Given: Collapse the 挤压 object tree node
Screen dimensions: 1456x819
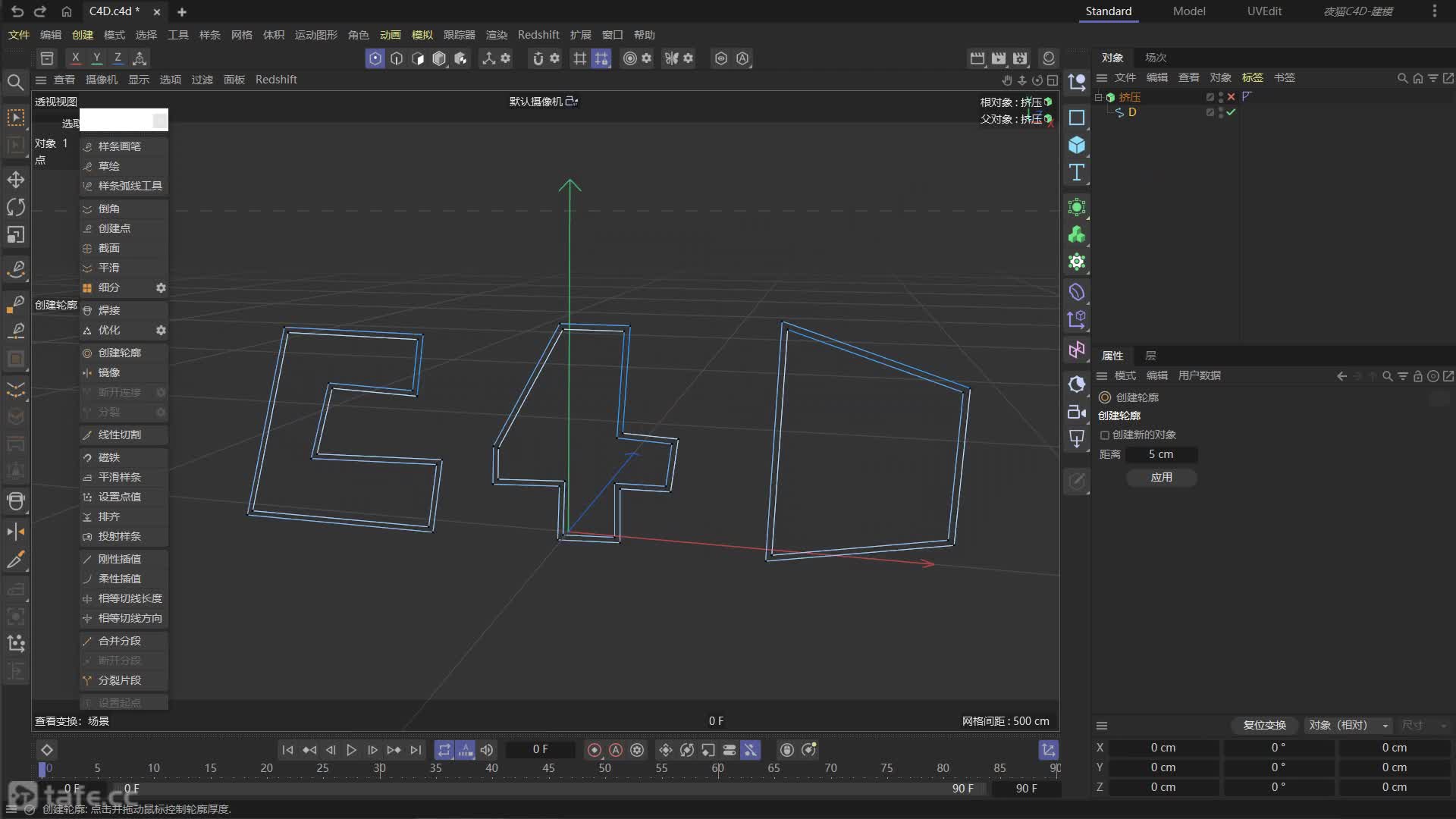Looking at the screenshot, I should coord(1098,97).
